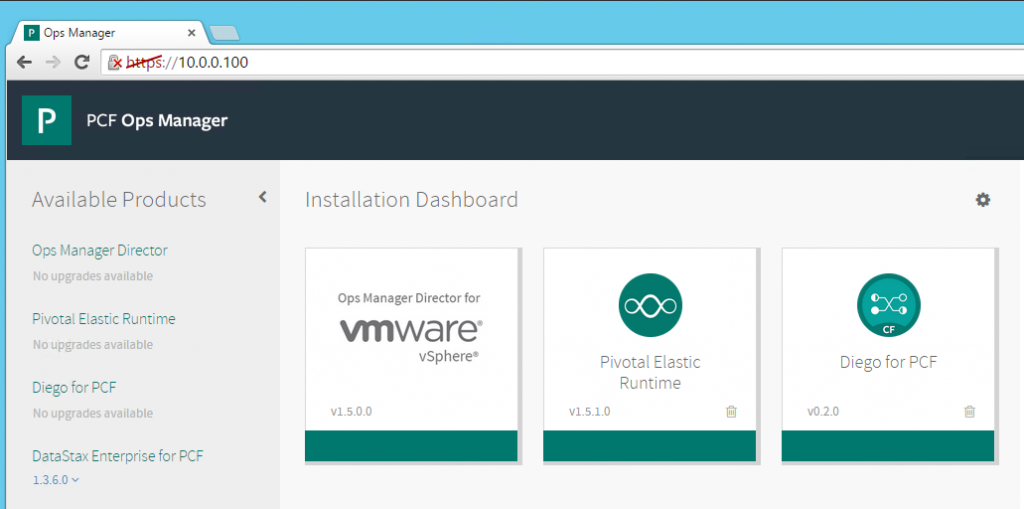Delete Diego for PCF with trash icon
This screenshot has height=509, width=1024.
970,412
